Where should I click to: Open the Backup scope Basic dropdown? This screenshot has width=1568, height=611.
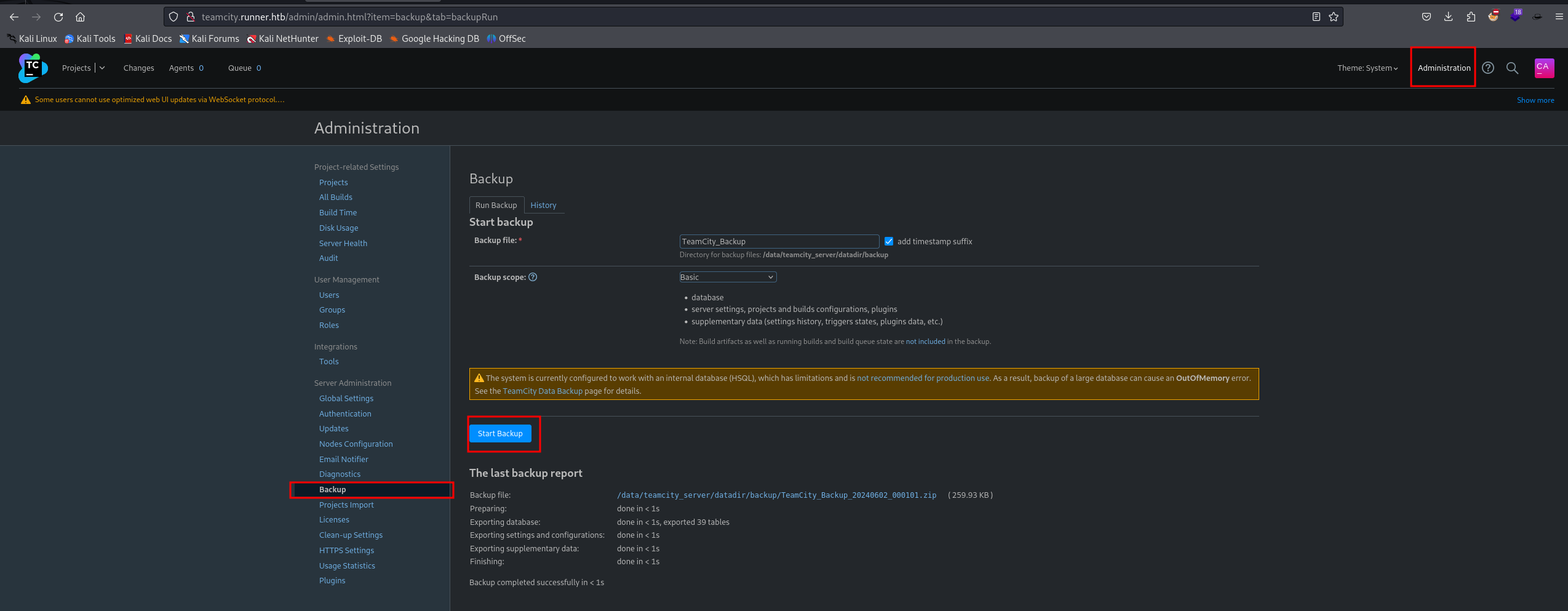(x=728, y=277)
